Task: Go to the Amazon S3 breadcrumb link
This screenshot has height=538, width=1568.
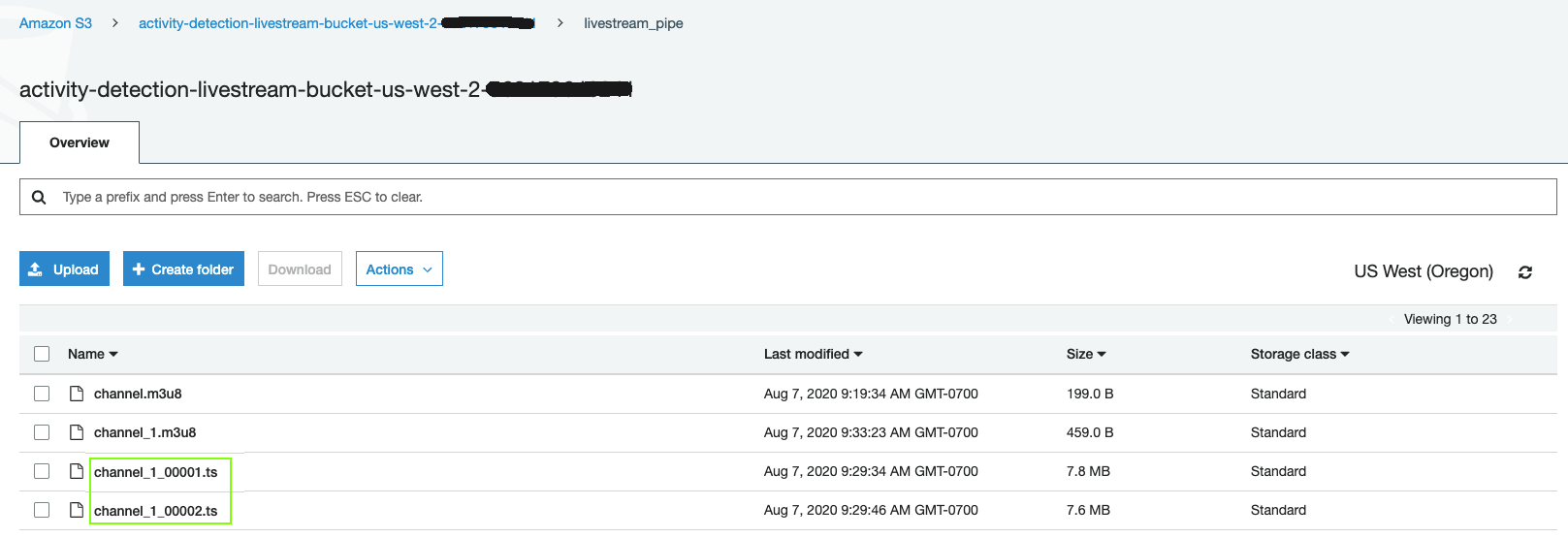Action: click(x=55, y=23)
